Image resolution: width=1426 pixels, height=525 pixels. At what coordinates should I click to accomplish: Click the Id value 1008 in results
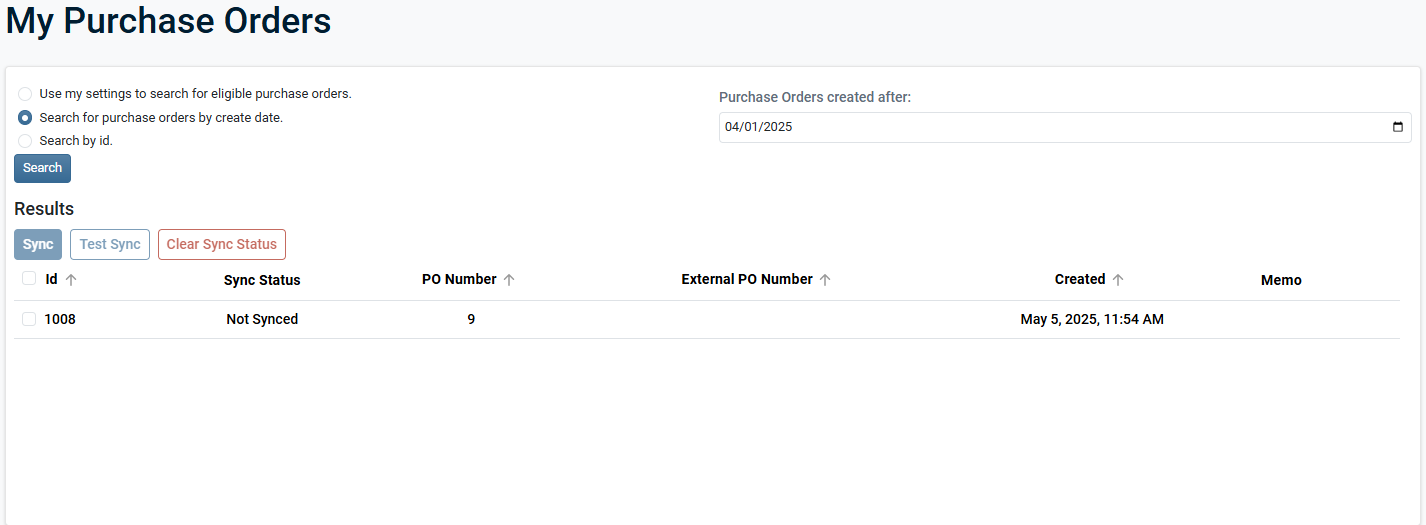(x=60, y=319)
